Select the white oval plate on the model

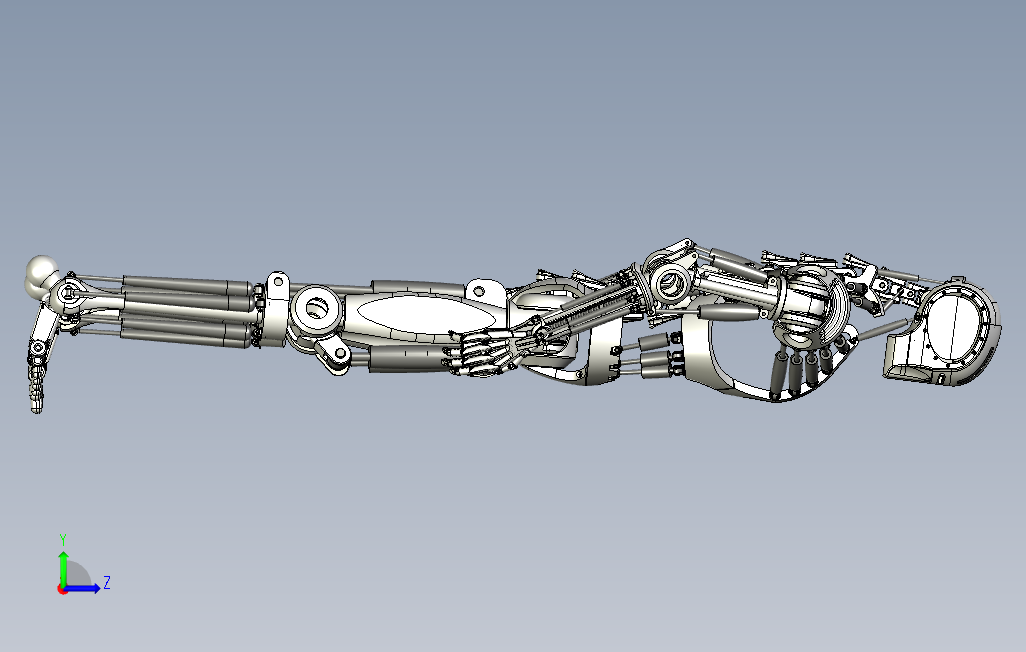click(426, 316)
